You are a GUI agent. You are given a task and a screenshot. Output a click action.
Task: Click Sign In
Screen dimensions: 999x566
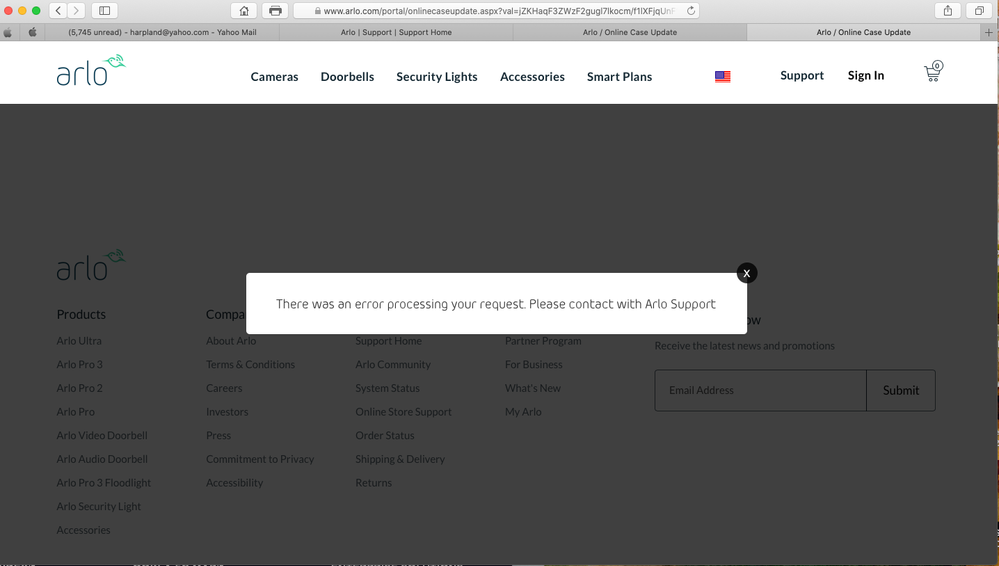(866, 75)
